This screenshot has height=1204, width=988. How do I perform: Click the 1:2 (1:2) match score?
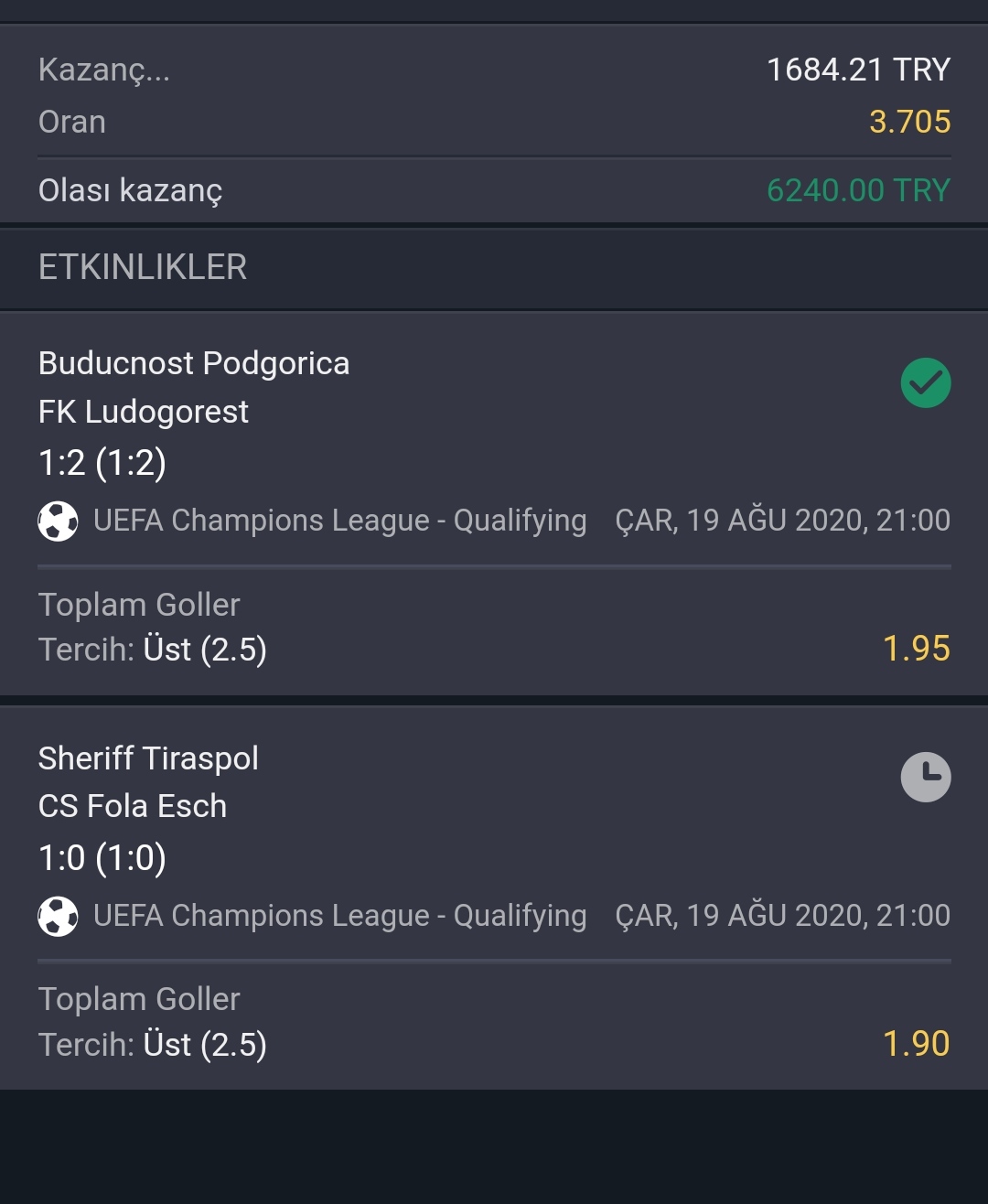click(102, 463)
